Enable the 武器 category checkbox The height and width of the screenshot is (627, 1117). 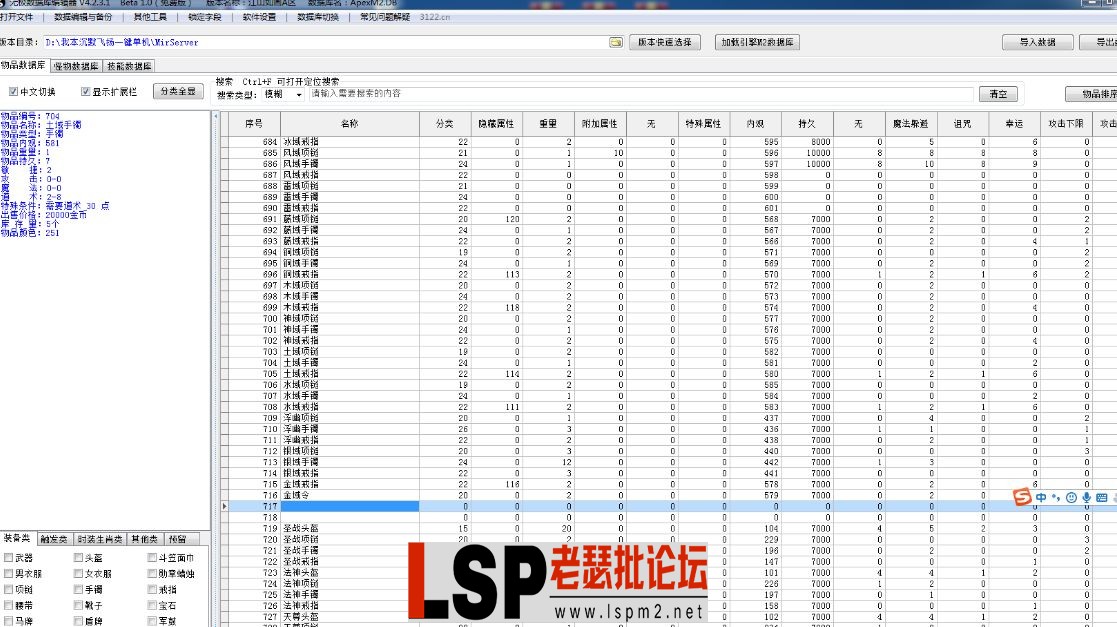pyautogui.click(x=9, y=558)
